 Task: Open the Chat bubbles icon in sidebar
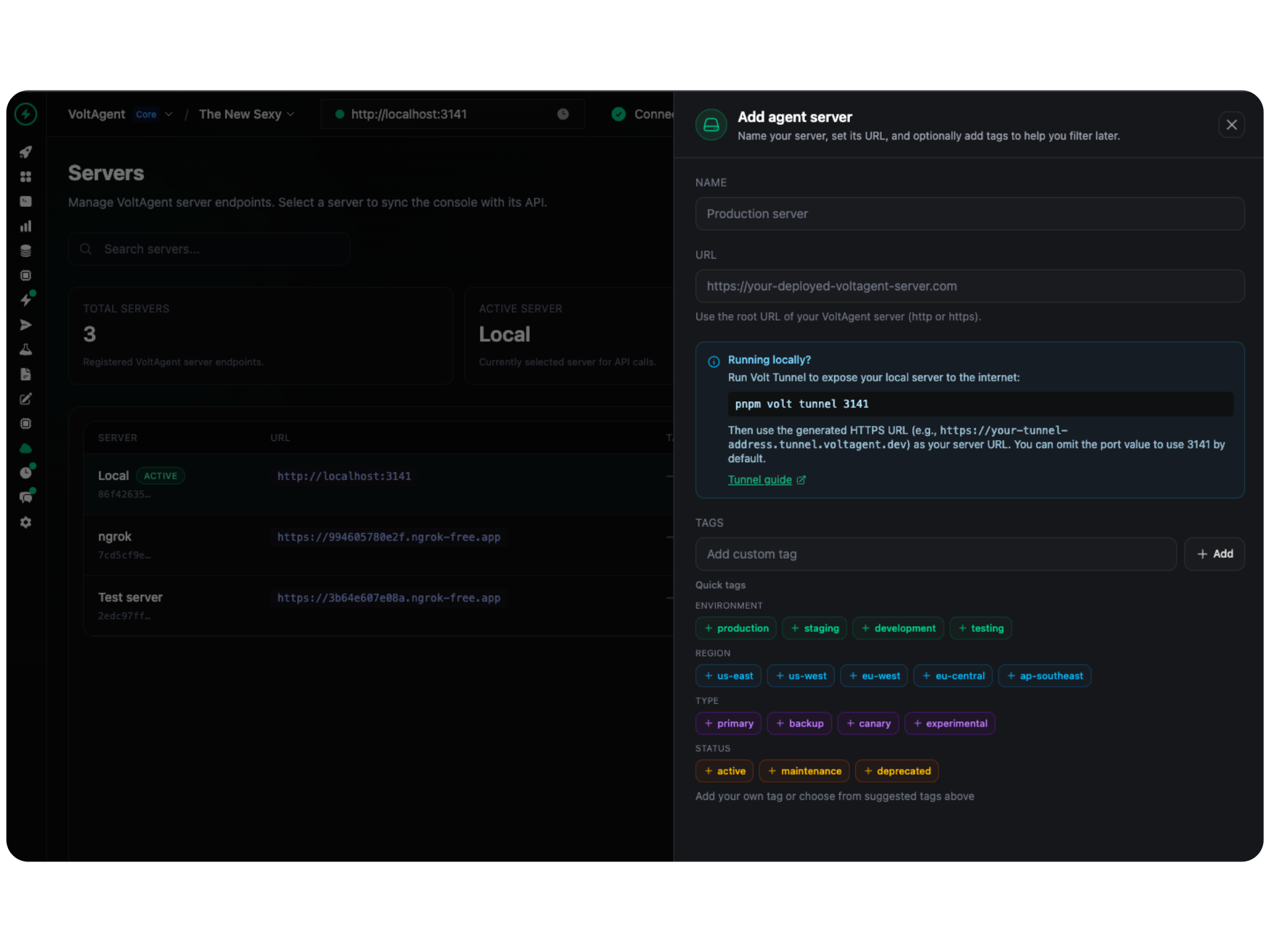(26, 497)
